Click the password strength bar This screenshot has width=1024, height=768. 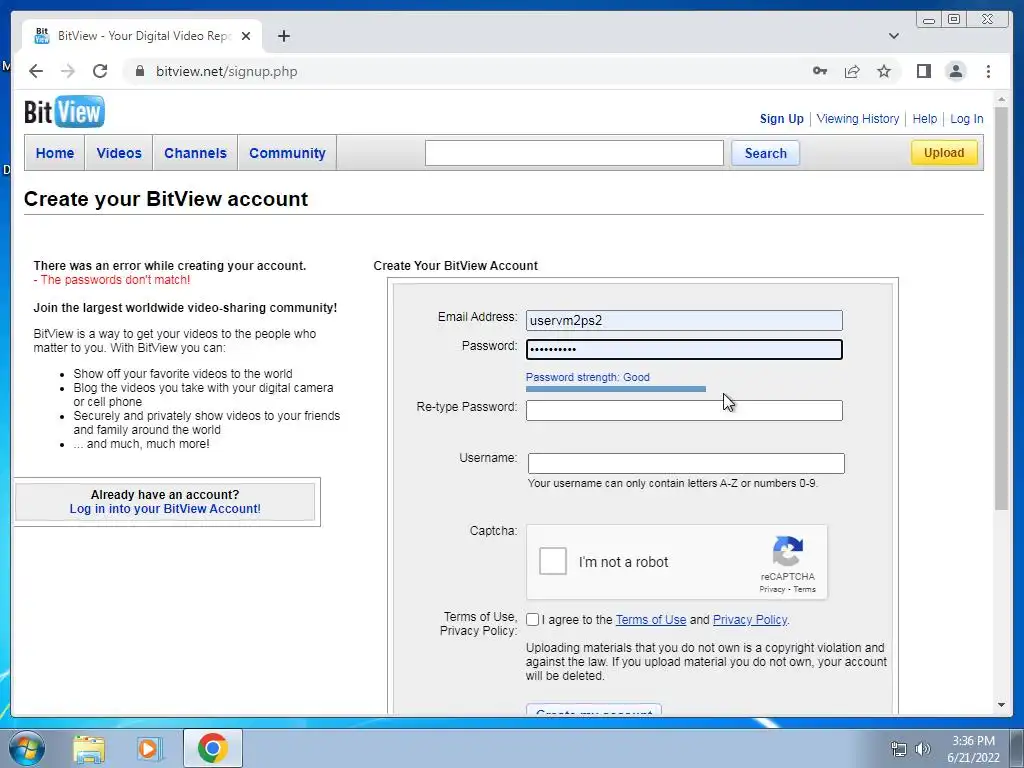(x=616, y=389)
